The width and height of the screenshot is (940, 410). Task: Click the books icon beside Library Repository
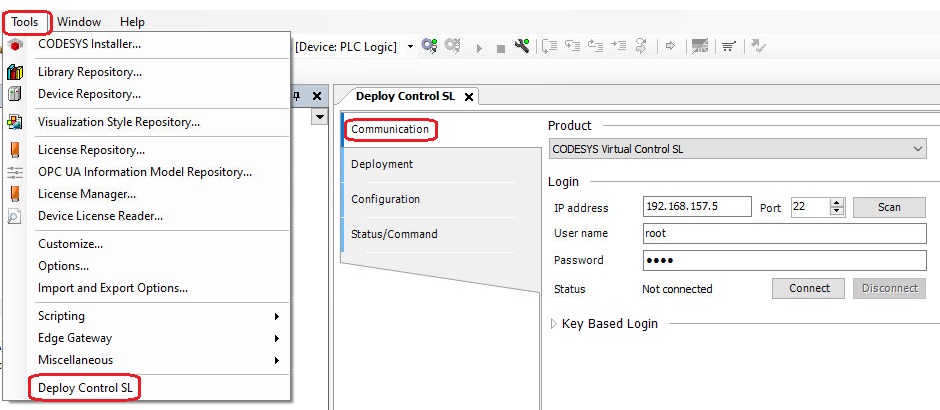tap(15, 72)
